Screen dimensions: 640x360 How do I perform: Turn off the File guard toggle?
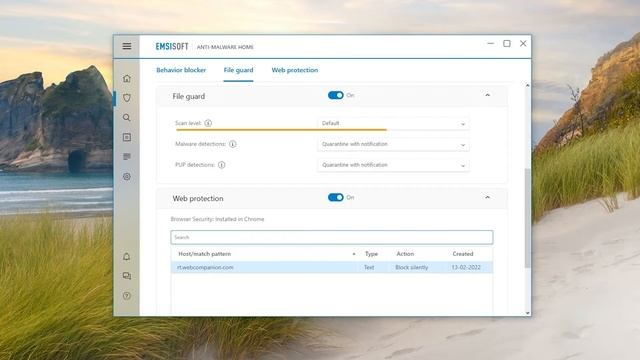point(336,95)
